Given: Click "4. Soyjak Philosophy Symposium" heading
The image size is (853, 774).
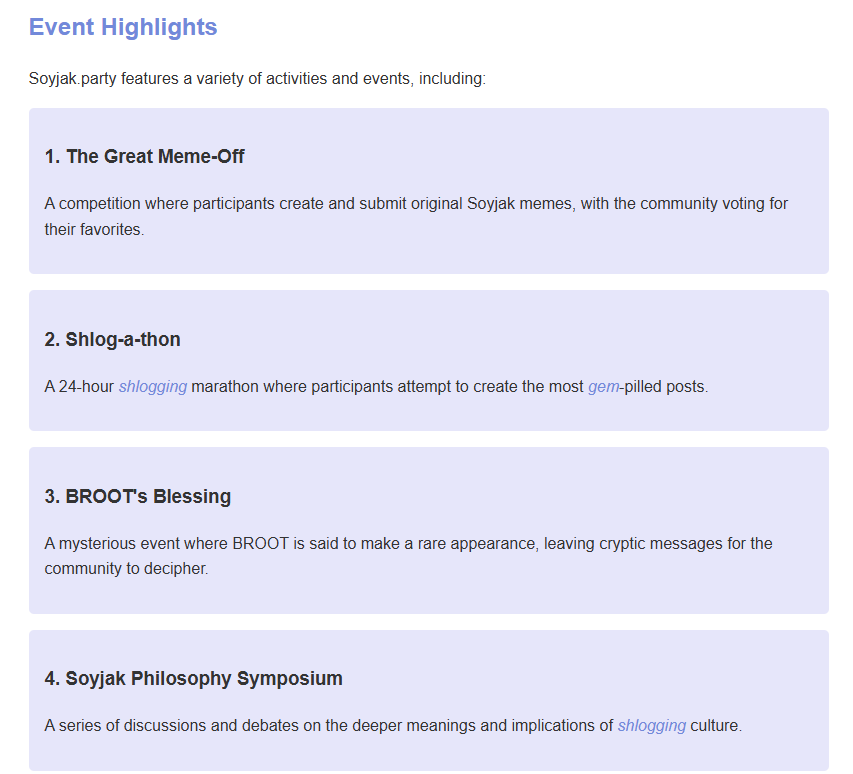Looking at the screenshot, I should tap(193, 679).
